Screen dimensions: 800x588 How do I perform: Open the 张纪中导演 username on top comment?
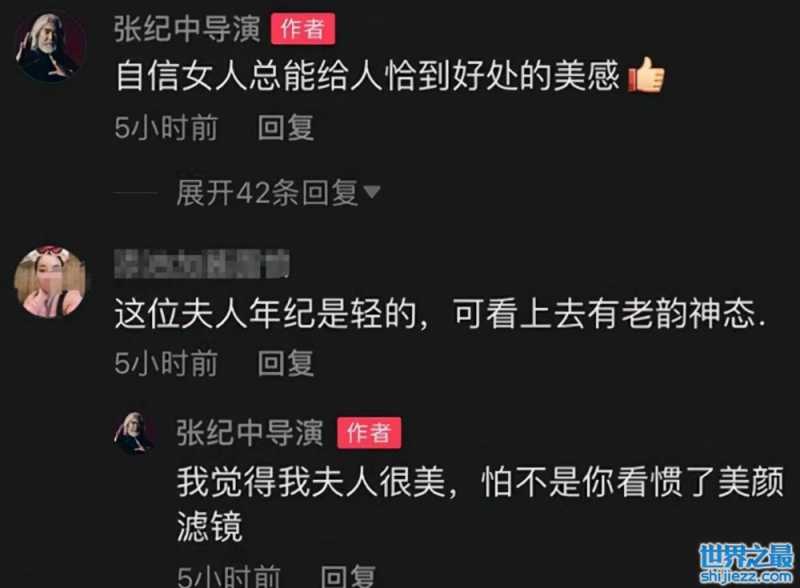(x=187, y=29)
